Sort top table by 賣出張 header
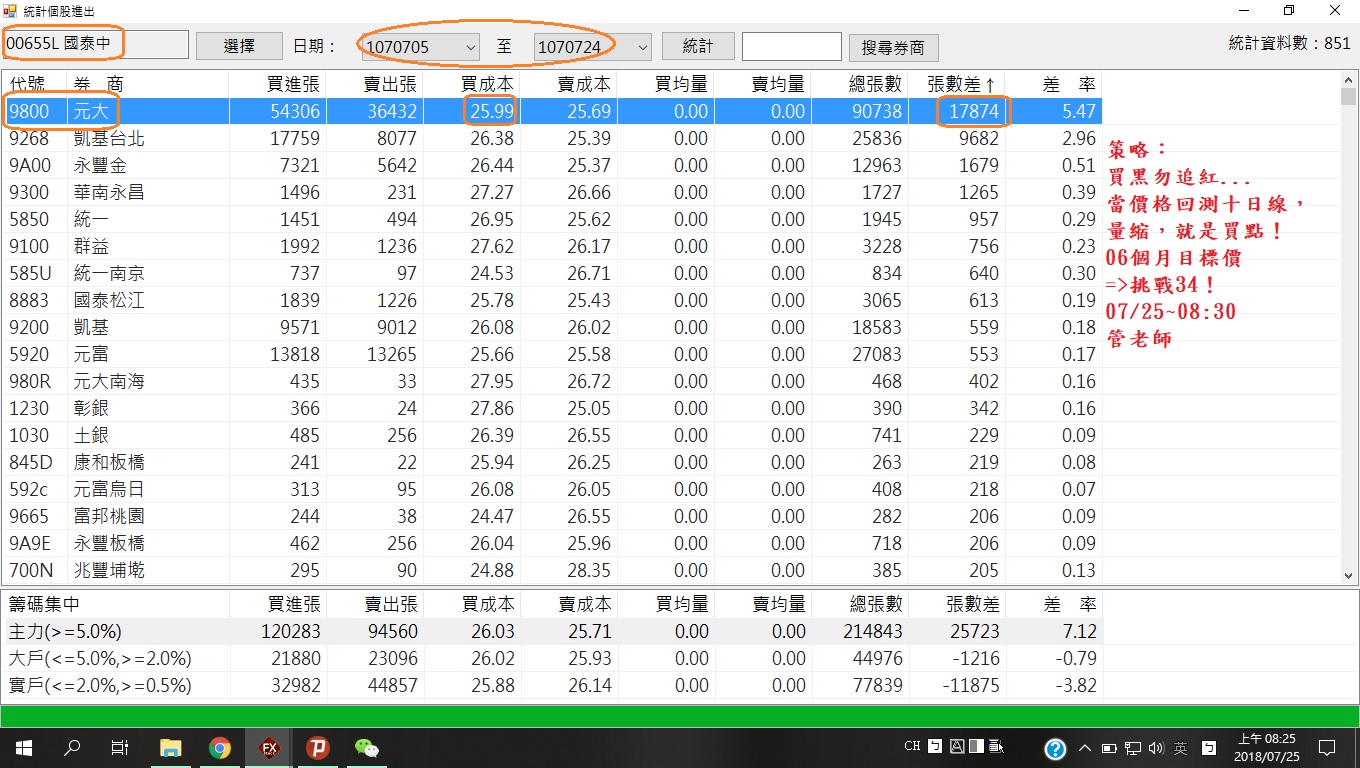 tap(375, 85)
